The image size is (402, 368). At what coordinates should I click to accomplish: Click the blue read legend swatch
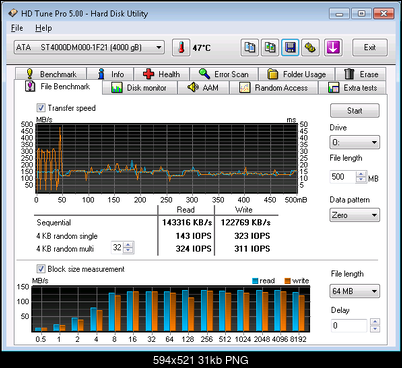click(x=255, y=281)
